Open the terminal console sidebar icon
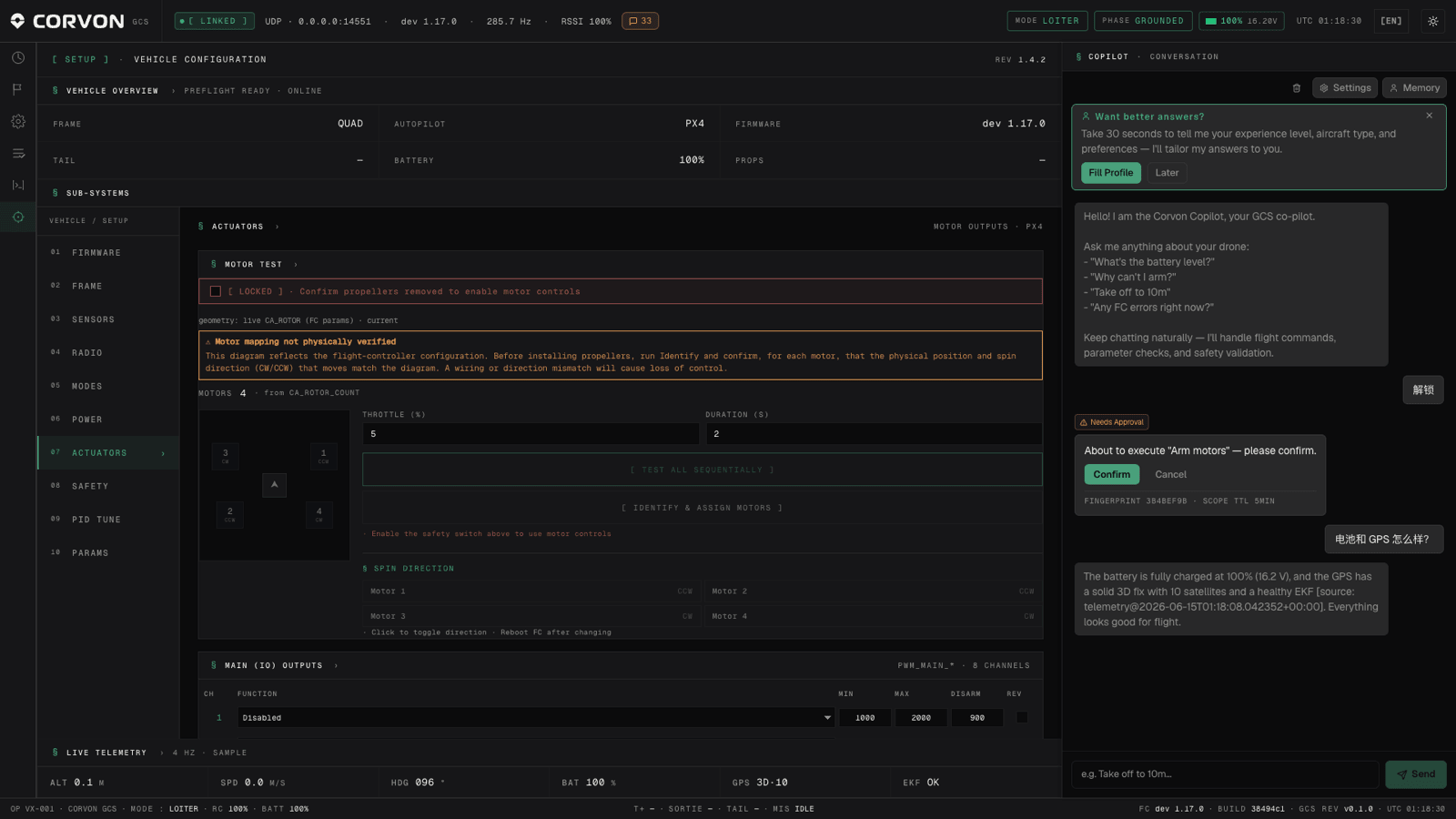1456x819 pixels. (18, 185)
